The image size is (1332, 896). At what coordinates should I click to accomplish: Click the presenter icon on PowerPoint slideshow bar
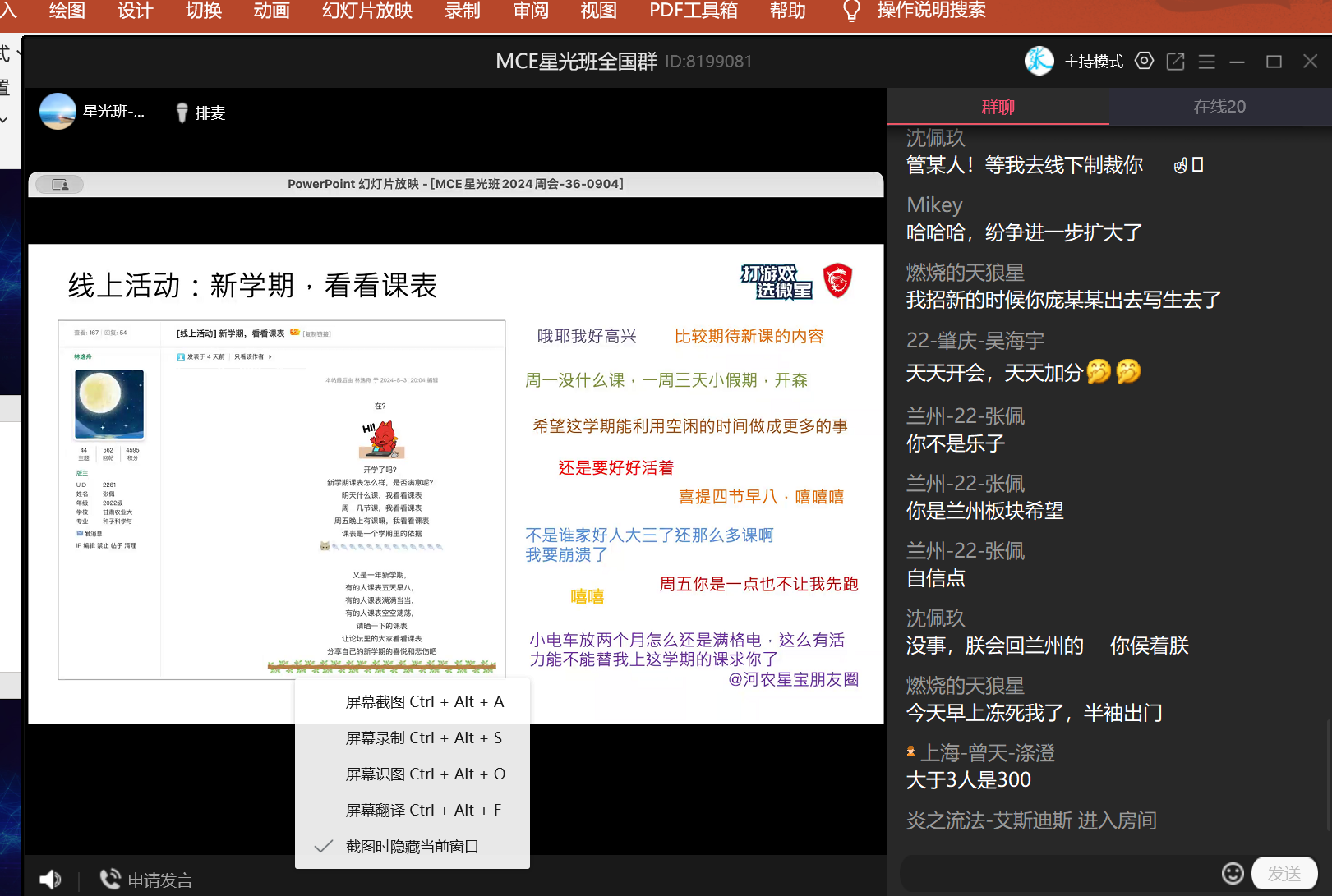pos(60,184)
